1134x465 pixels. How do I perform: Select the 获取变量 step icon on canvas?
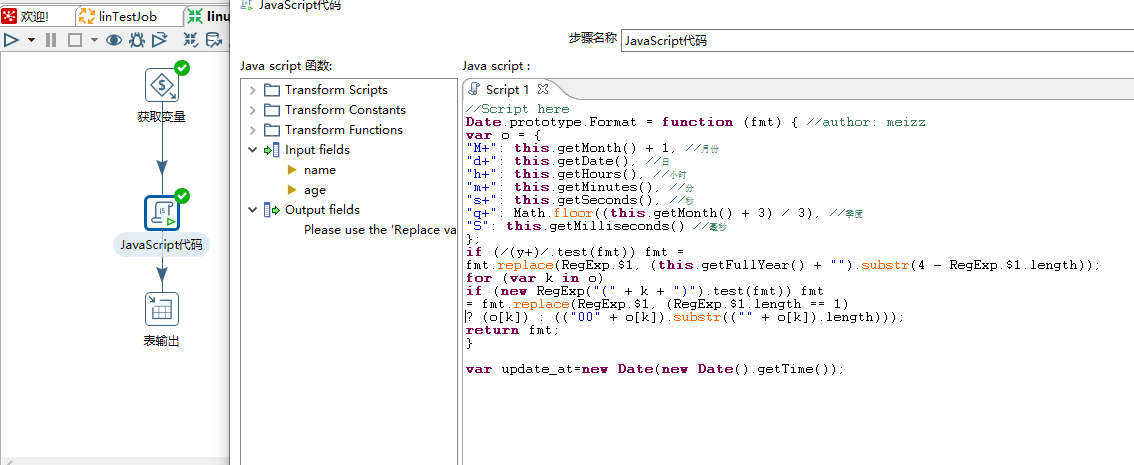tap(161, 85)
